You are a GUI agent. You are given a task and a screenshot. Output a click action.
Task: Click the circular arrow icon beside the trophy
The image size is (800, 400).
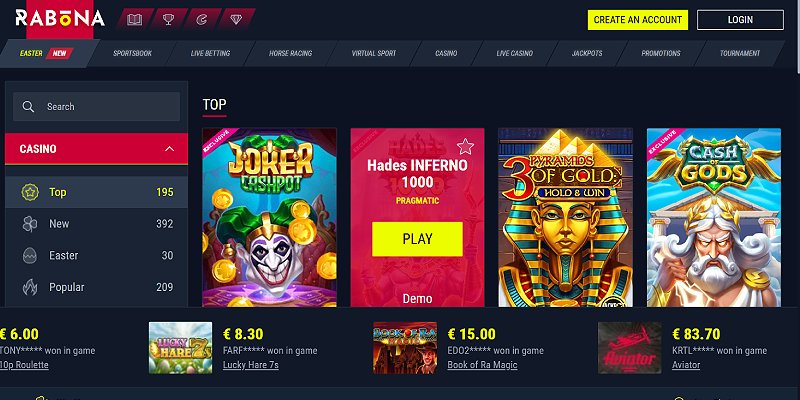[x=202, y=20]
